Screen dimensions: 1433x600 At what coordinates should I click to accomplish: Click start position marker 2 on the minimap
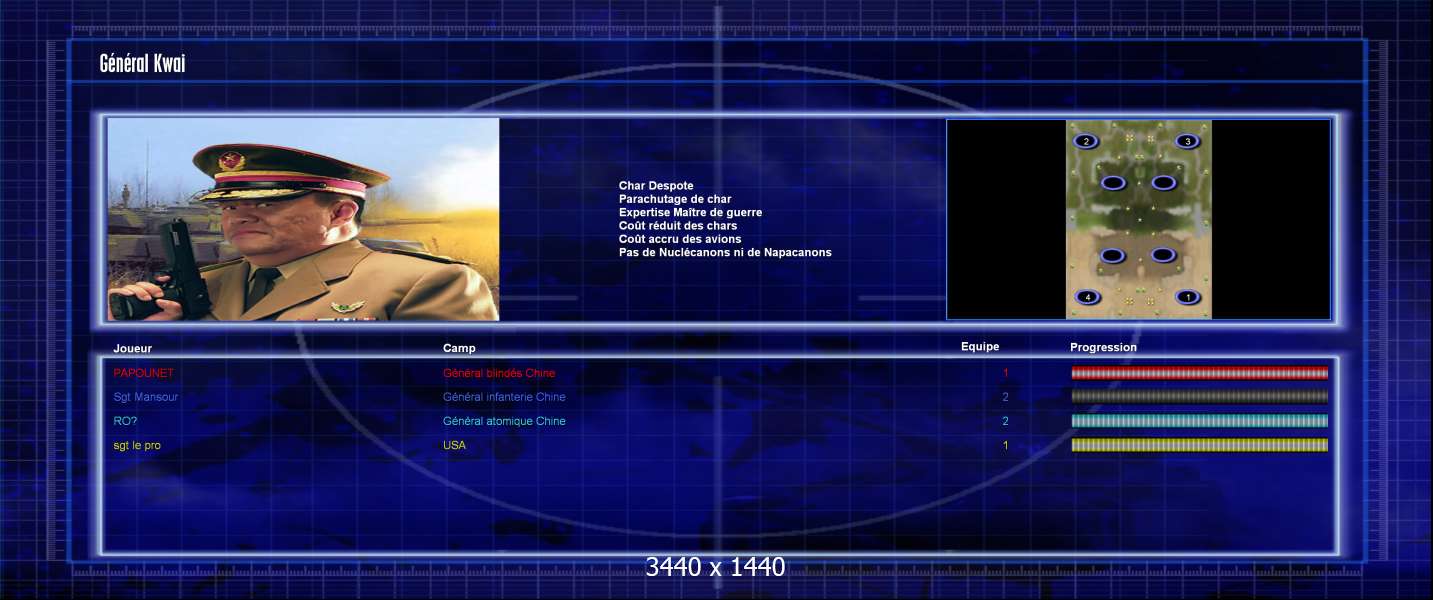1086,142
